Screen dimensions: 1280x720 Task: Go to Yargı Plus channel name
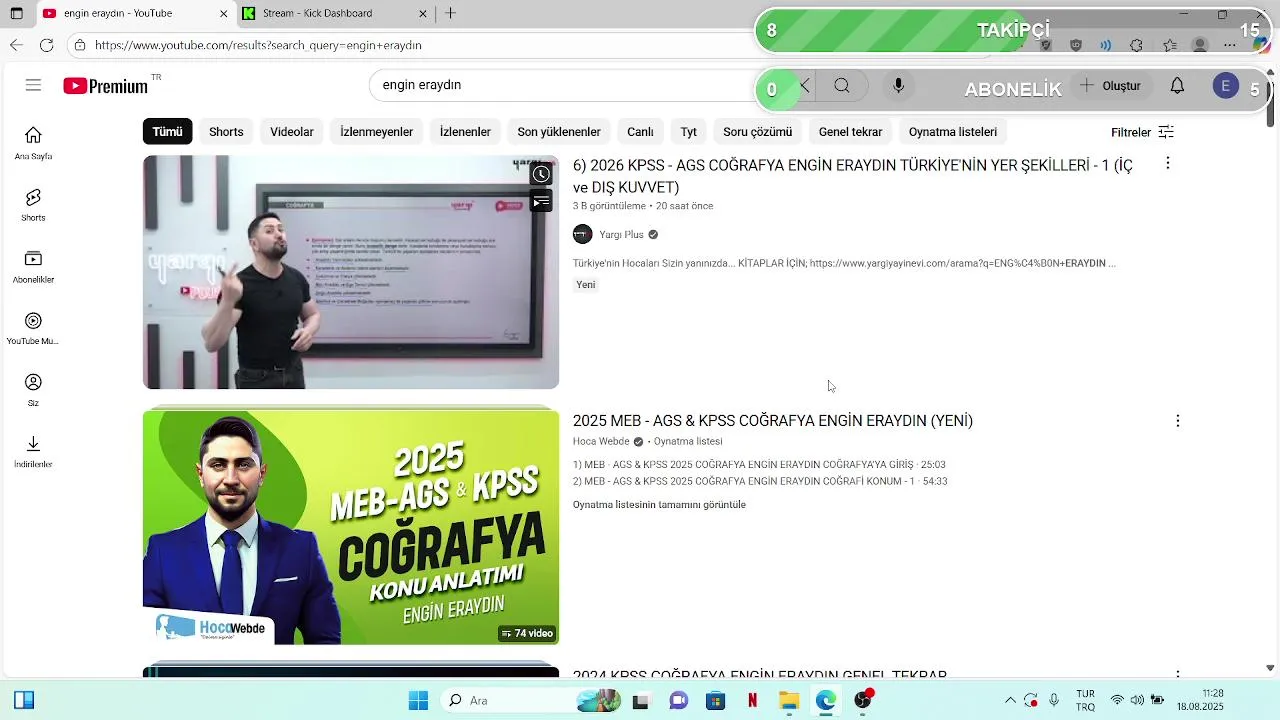(621, 235)
